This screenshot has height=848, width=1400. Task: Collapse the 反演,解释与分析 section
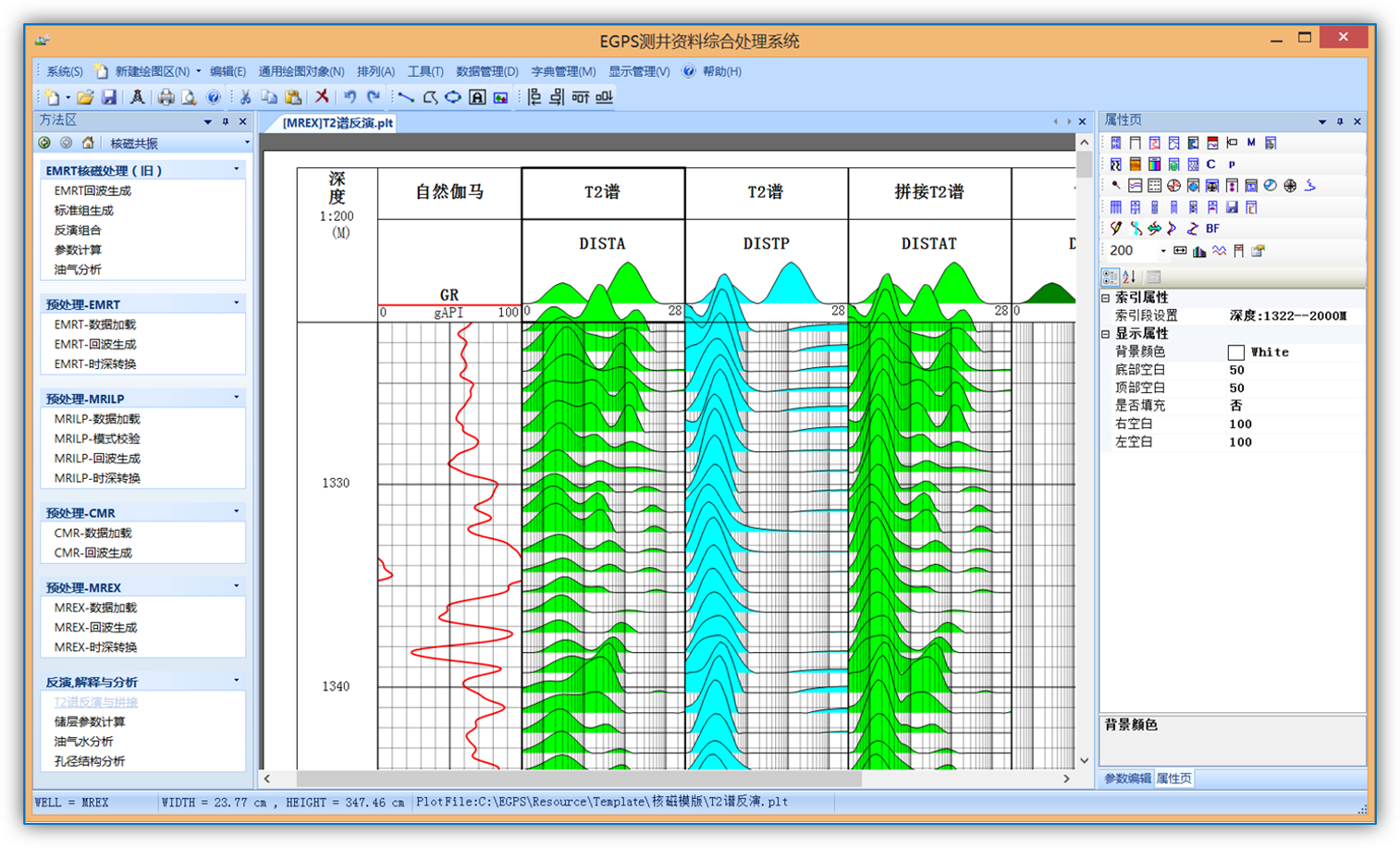[237, 681]
